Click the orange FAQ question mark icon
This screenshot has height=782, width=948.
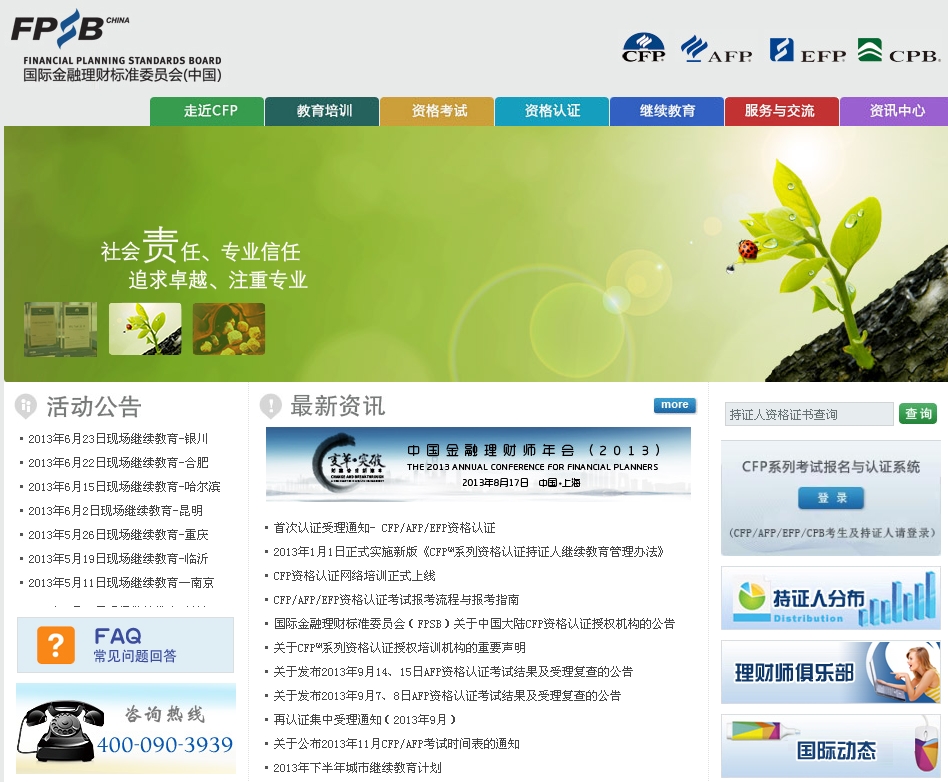(56, 645)
